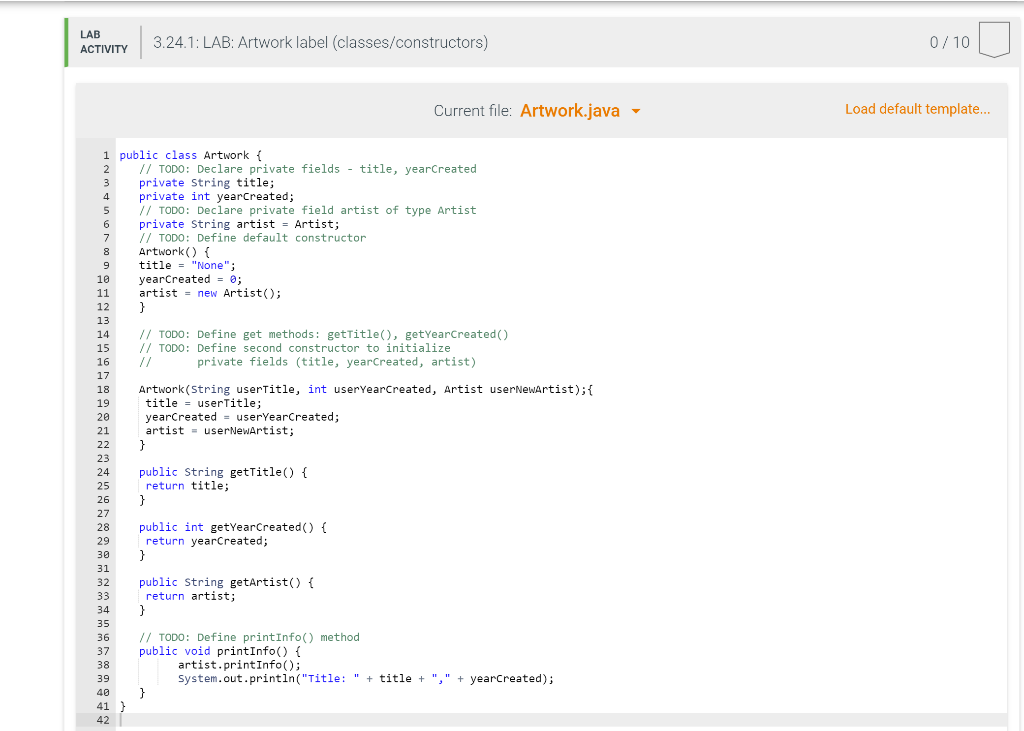Click line number 18 in the gutter
This screenshot has width=1024, height=731.
click(x=103, y=389)
